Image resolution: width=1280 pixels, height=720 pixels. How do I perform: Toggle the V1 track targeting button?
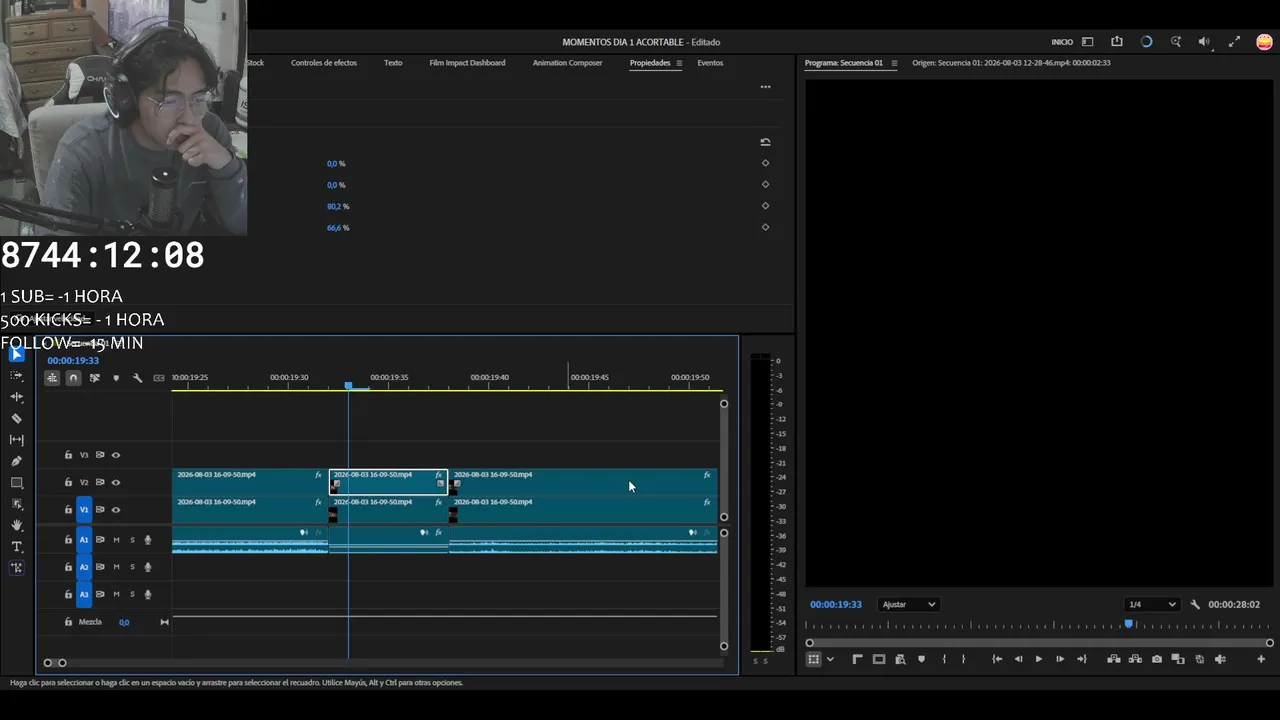[84, 510]
